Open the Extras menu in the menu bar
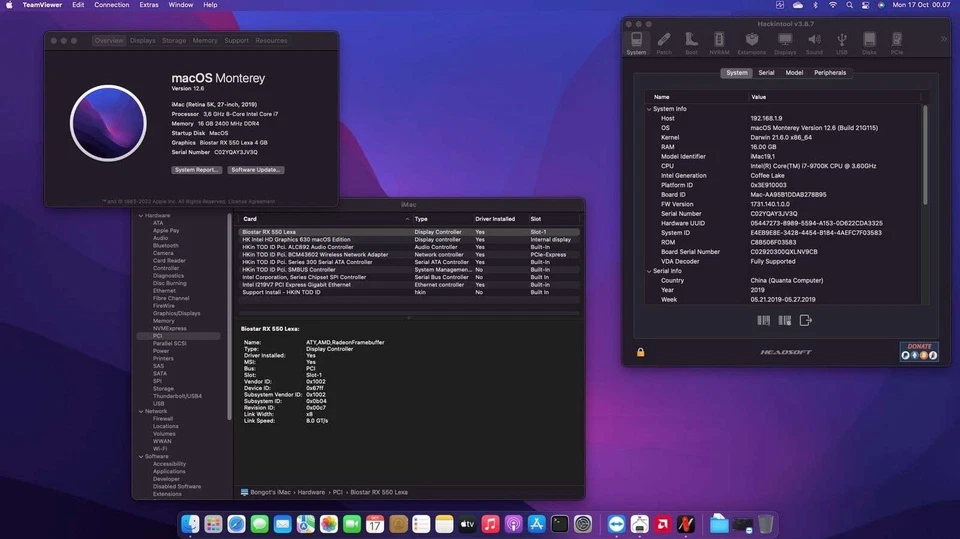960x539 pixels. click(x=149, y=5)
